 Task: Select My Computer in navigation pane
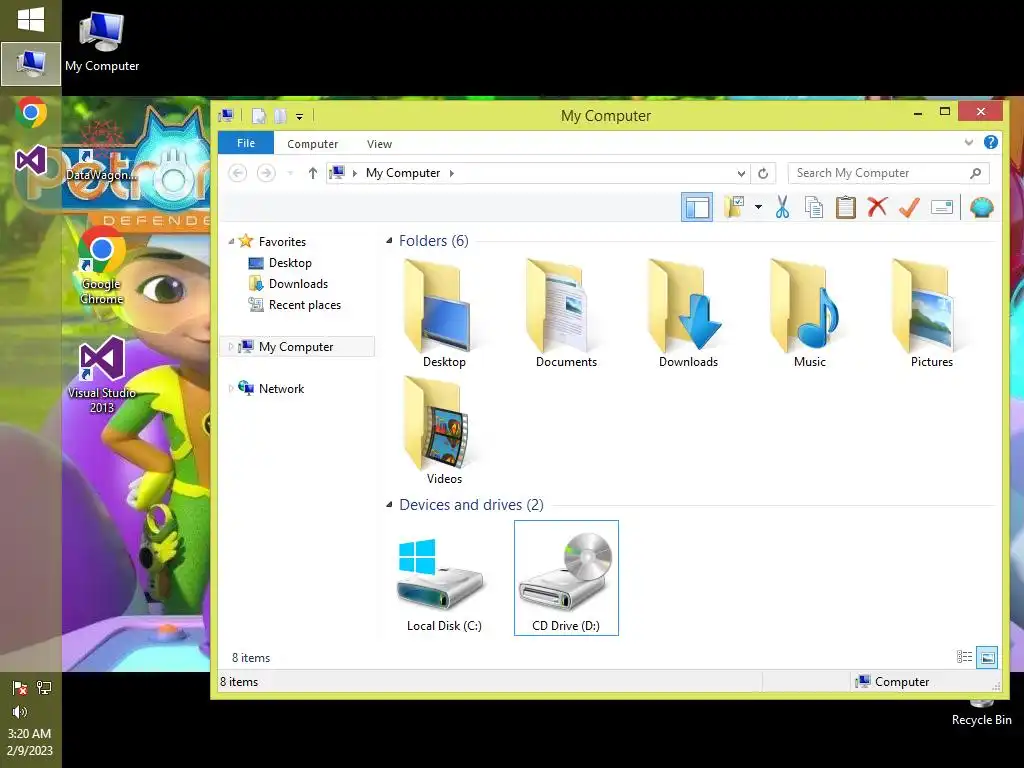click(296, 347)
